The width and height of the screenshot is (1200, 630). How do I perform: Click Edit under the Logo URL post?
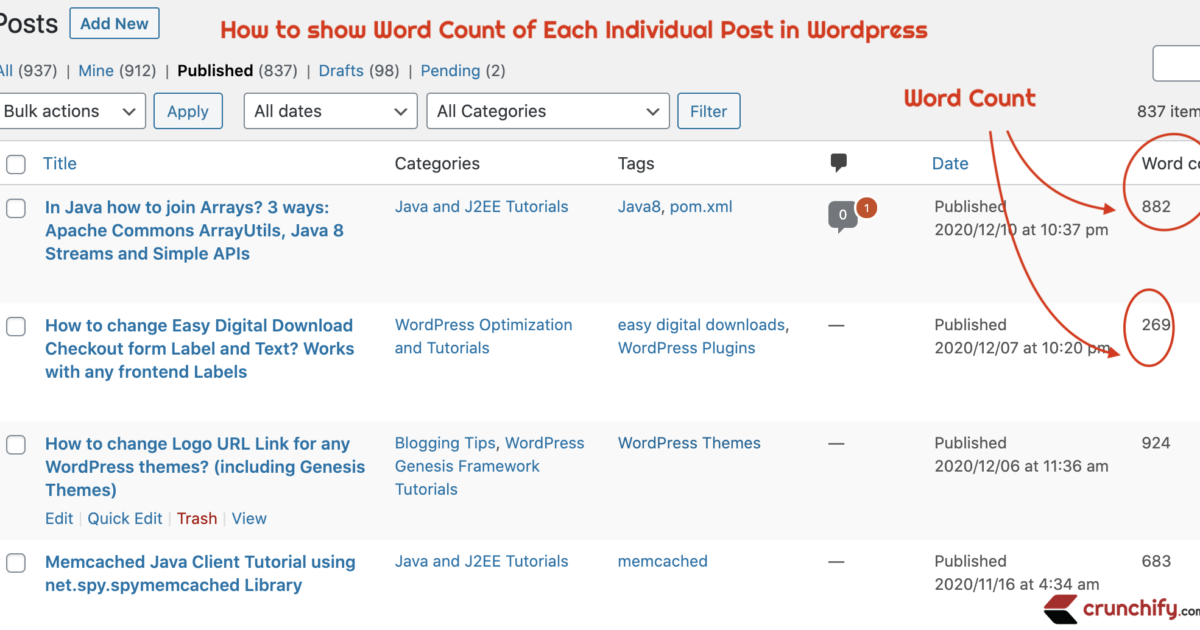[x=59, y=518]
